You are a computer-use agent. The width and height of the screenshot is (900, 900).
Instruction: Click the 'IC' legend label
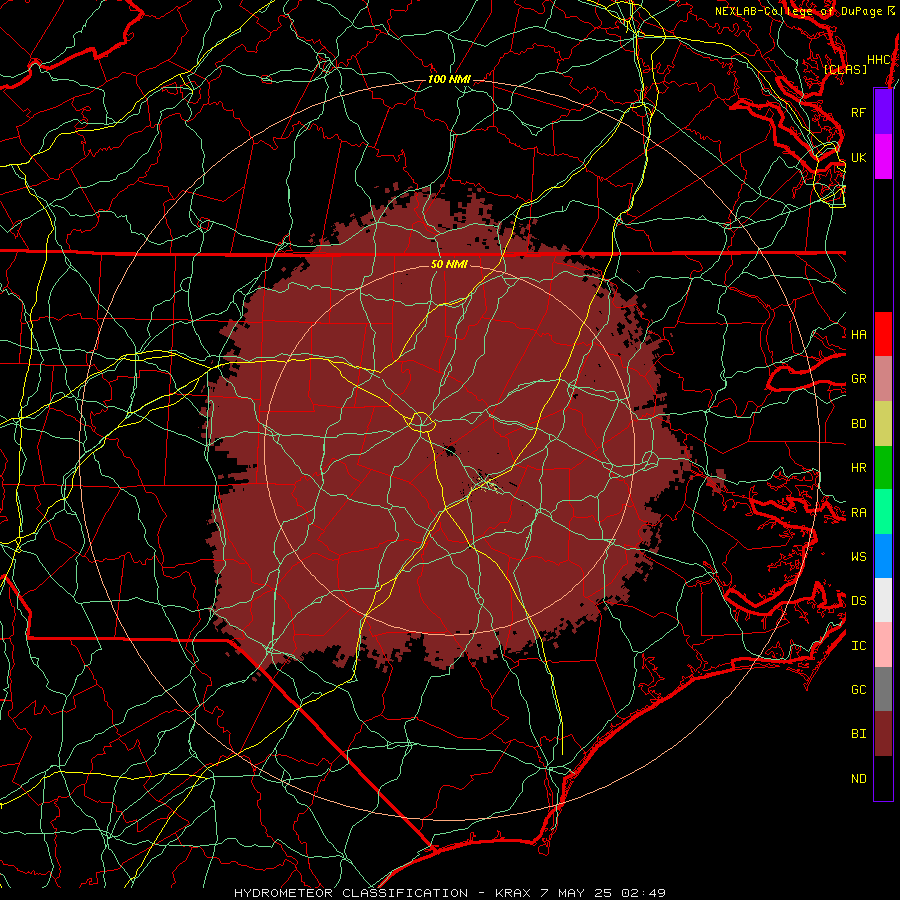pyautogui.click(x=858, y=646)
